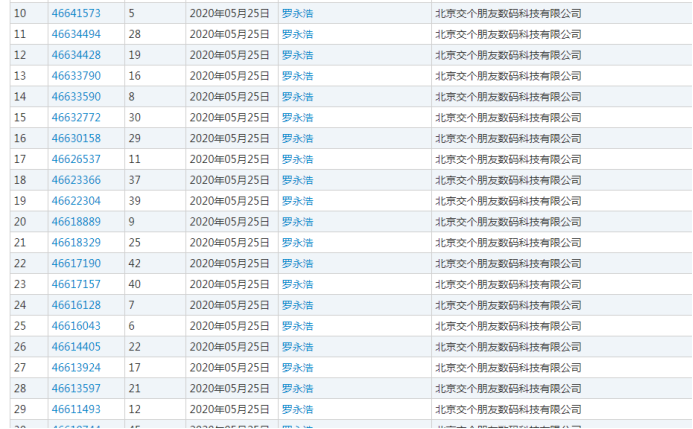Click 罗永浩 link in row 20
Viewport: 693px width, 429px height.
[x=297, y=221]
